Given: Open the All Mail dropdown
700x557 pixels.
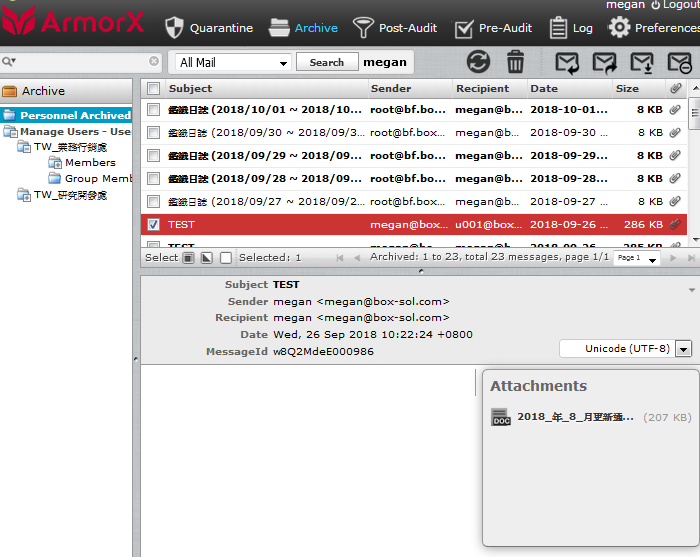Looking at the screenshot, I should pos(233,62).
